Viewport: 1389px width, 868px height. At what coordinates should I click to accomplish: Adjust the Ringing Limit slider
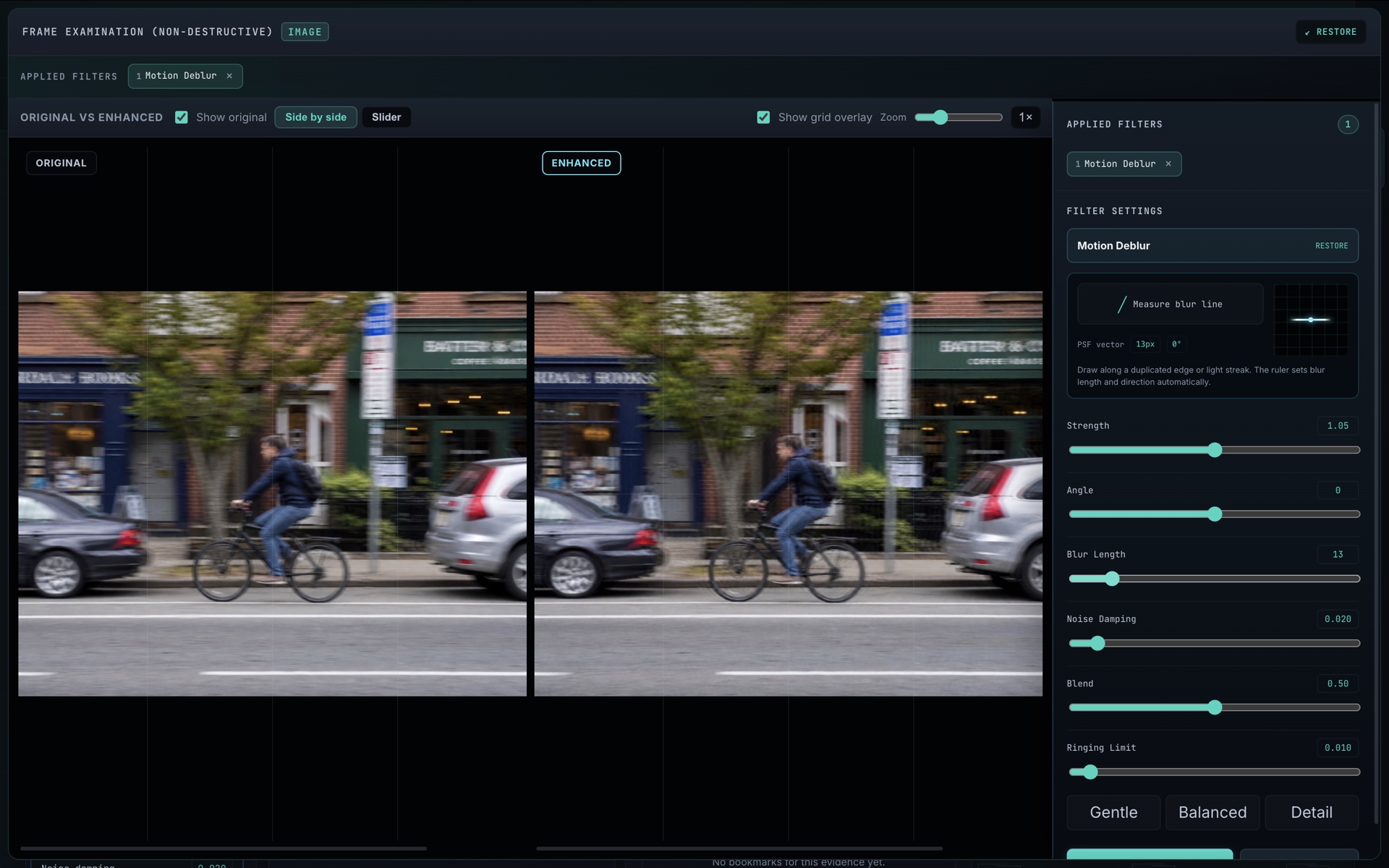[1215, 772]
